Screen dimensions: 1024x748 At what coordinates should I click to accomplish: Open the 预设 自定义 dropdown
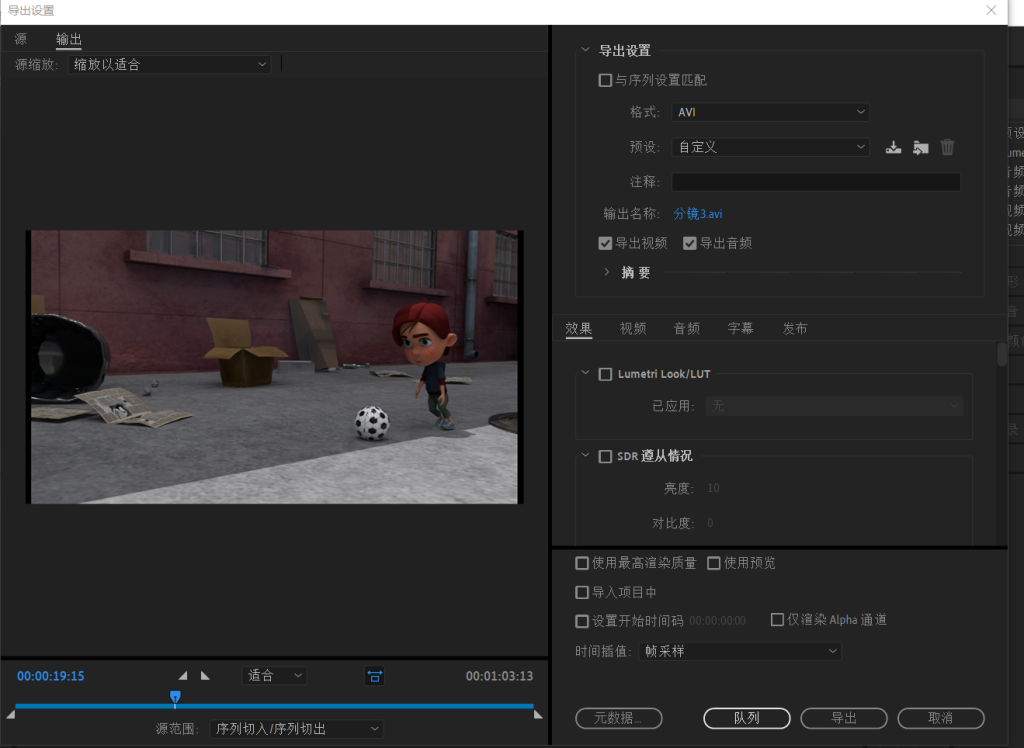[x=771, y=147]
